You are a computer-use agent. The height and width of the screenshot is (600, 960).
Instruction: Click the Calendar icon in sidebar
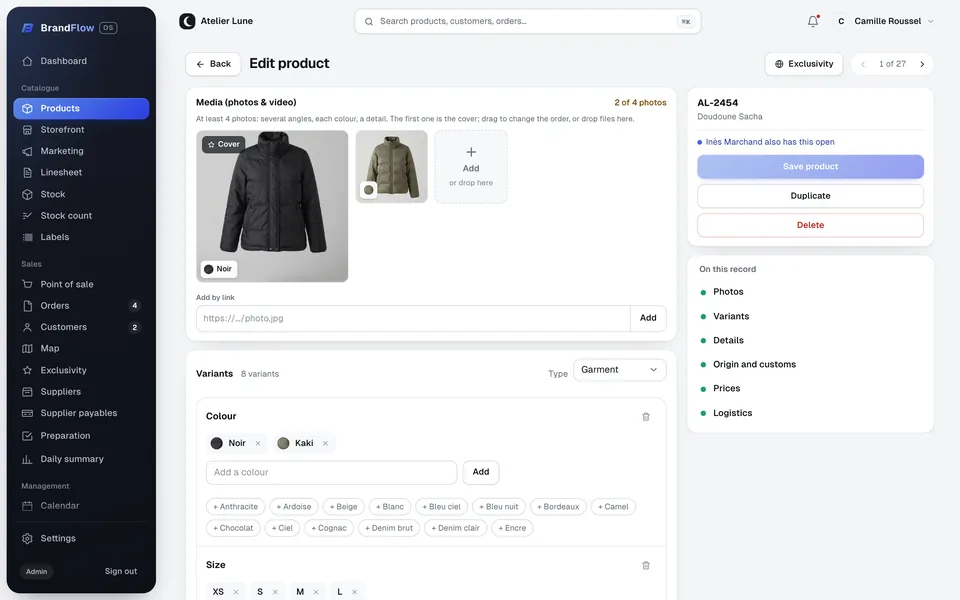(x=27, y=506)
